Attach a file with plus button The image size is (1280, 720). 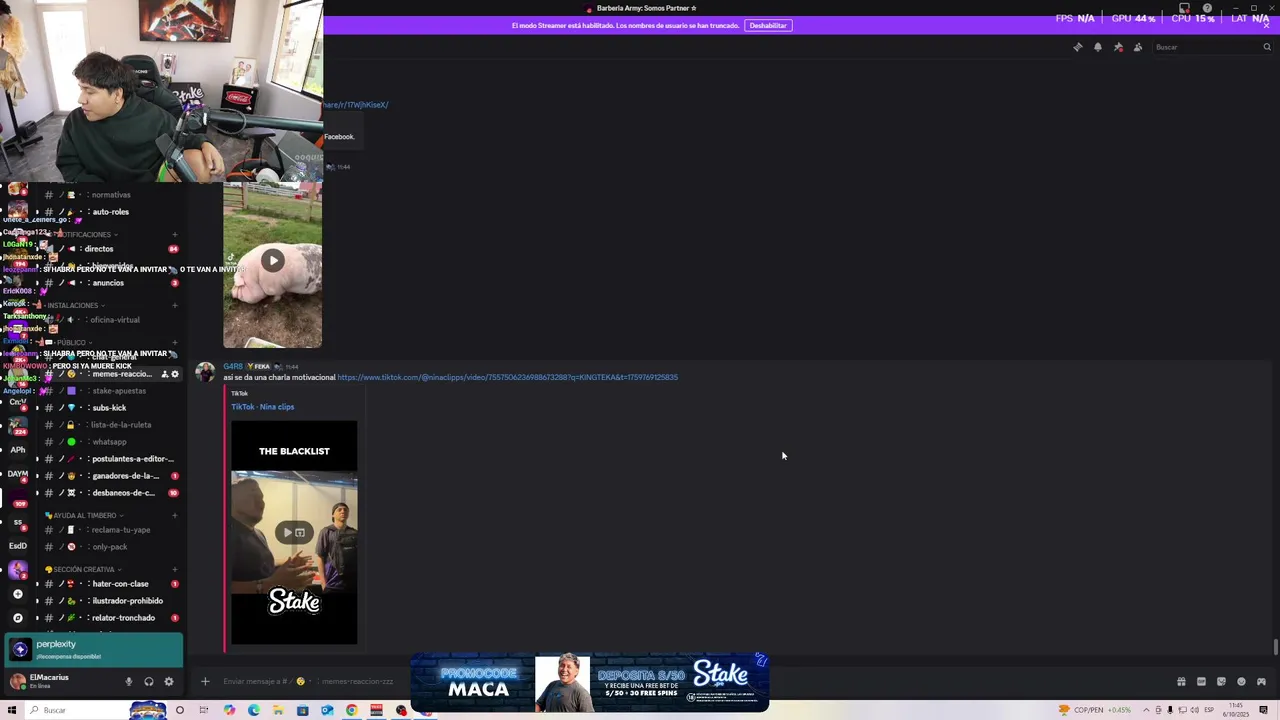pyautogui.click(x=205, y=682)
